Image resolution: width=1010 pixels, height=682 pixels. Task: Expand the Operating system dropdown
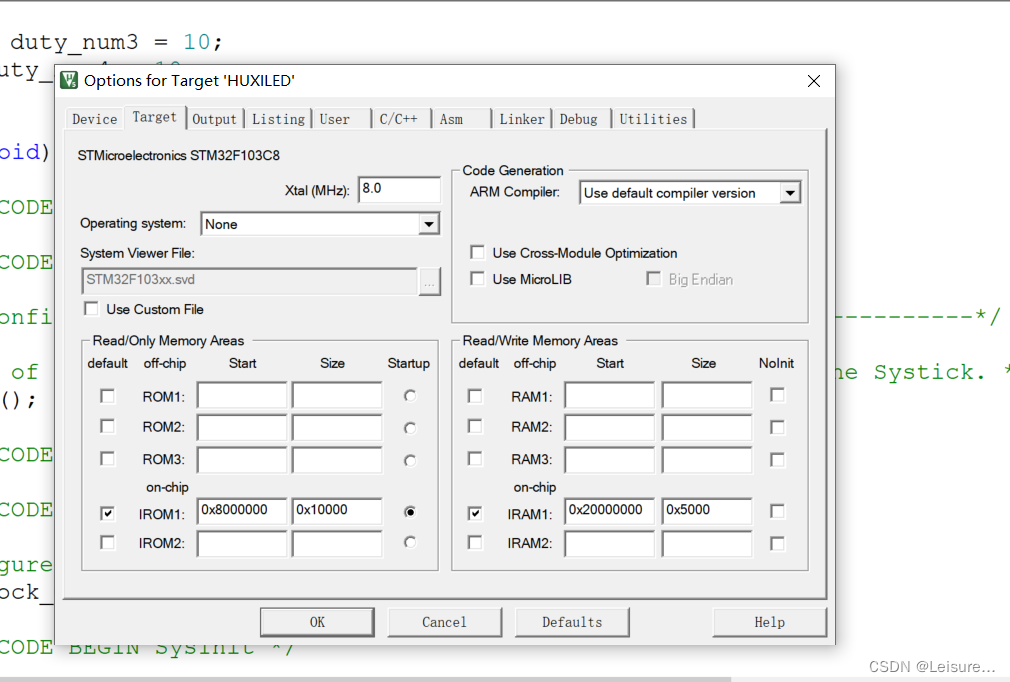coord(428,224)
